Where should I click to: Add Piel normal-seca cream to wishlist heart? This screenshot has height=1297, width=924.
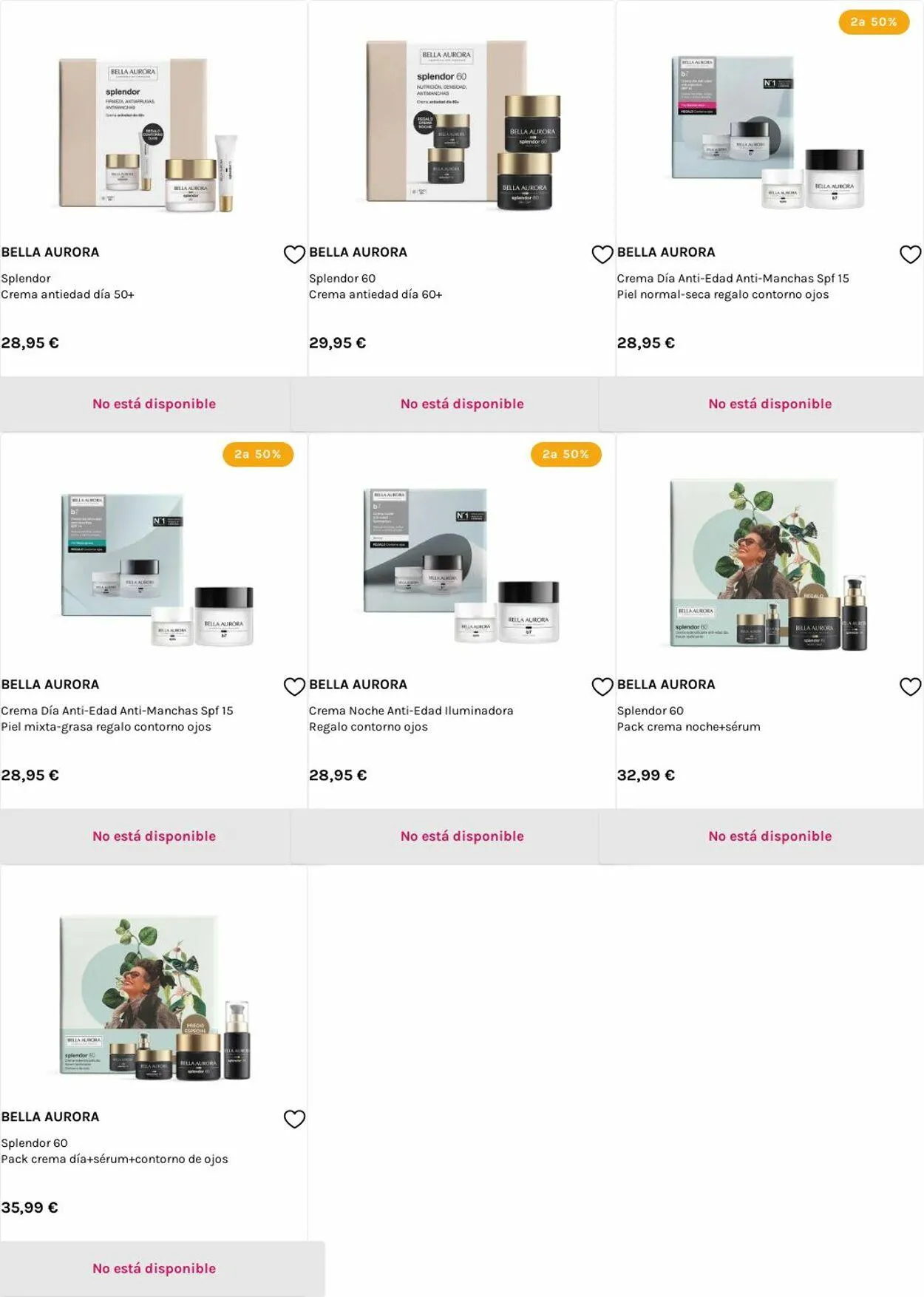point(910,254)
